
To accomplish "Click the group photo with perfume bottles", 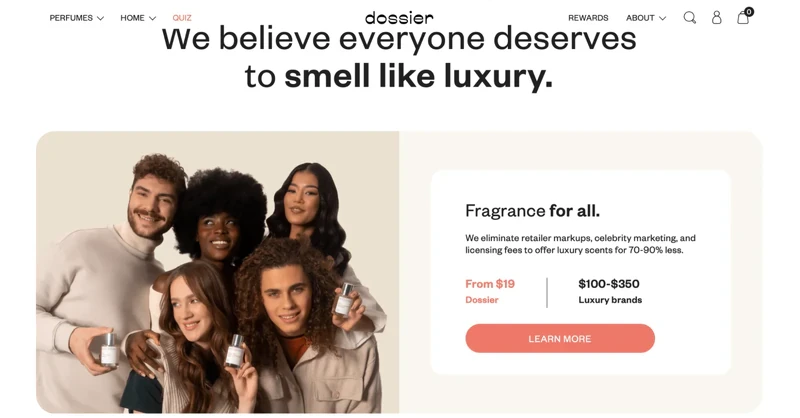I will [x=217, y=272].
